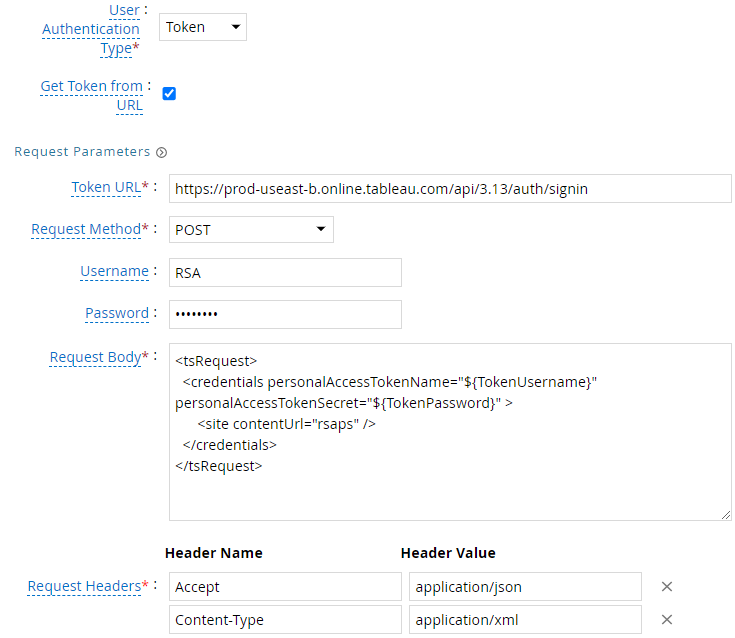Click the Request Method label link

tap(86, 229)
